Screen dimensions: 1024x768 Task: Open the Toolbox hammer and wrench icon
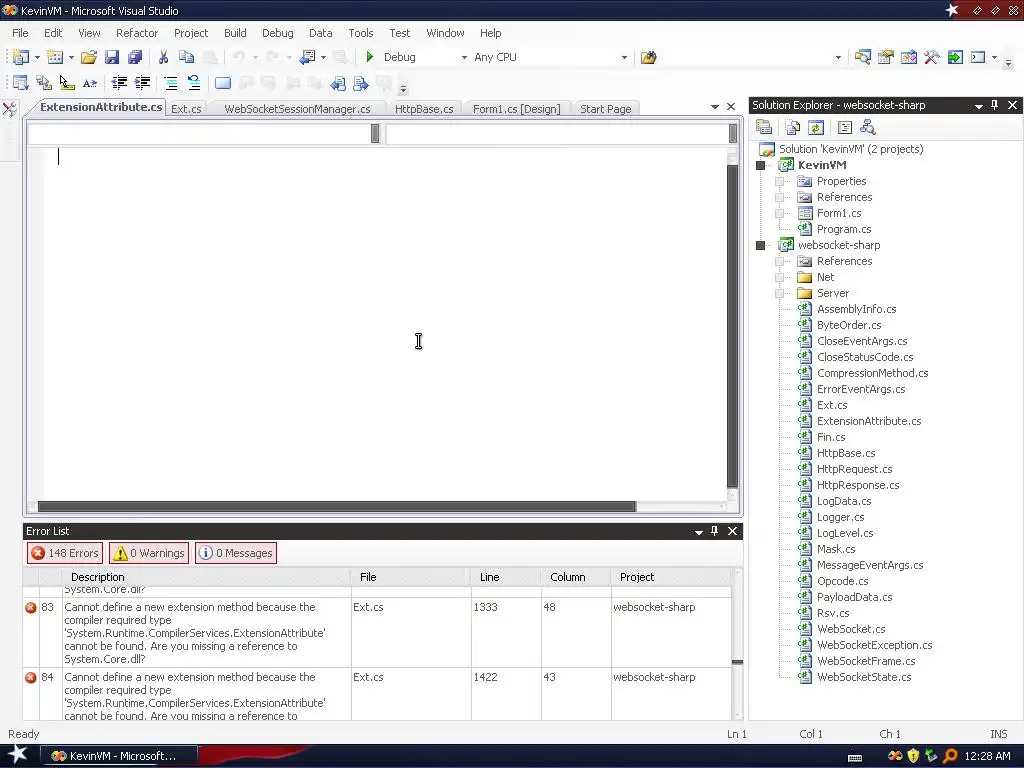coord(932,57)
